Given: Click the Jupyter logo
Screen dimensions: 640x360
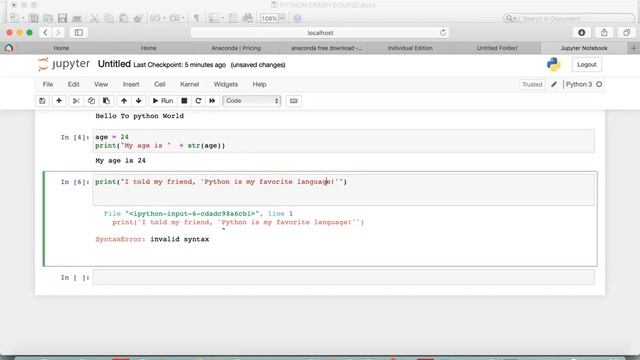Looking at the screenshot, I should pyautogui.click(x=64, y=64).
